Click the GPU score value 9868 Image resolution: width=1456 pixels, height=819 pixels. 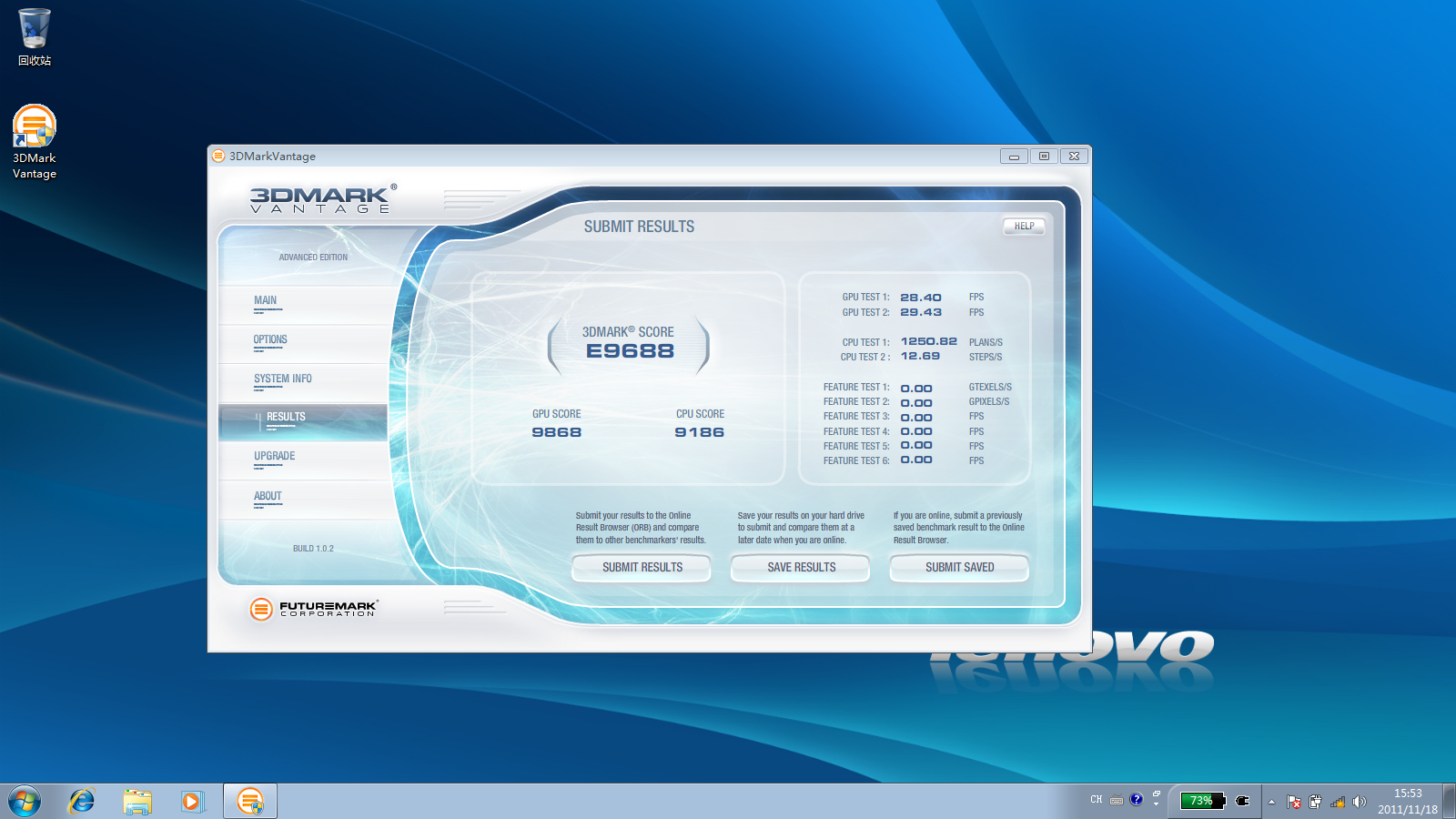pyautogui.click(x=556, y=432)
